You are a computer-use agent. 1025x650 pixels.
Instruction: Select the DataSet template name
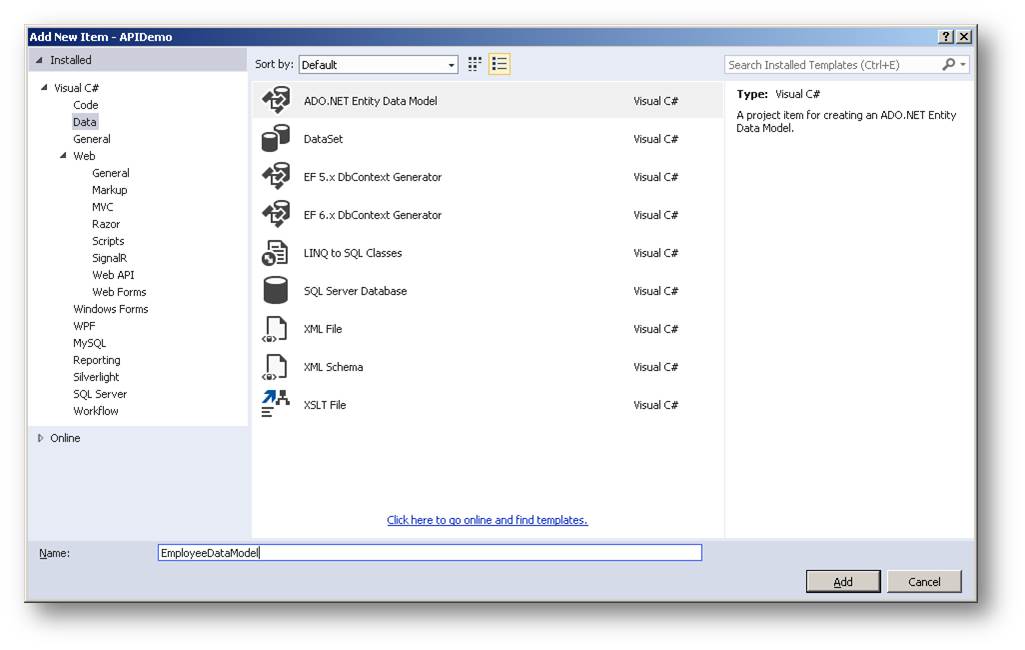click(x=323, y=139)
